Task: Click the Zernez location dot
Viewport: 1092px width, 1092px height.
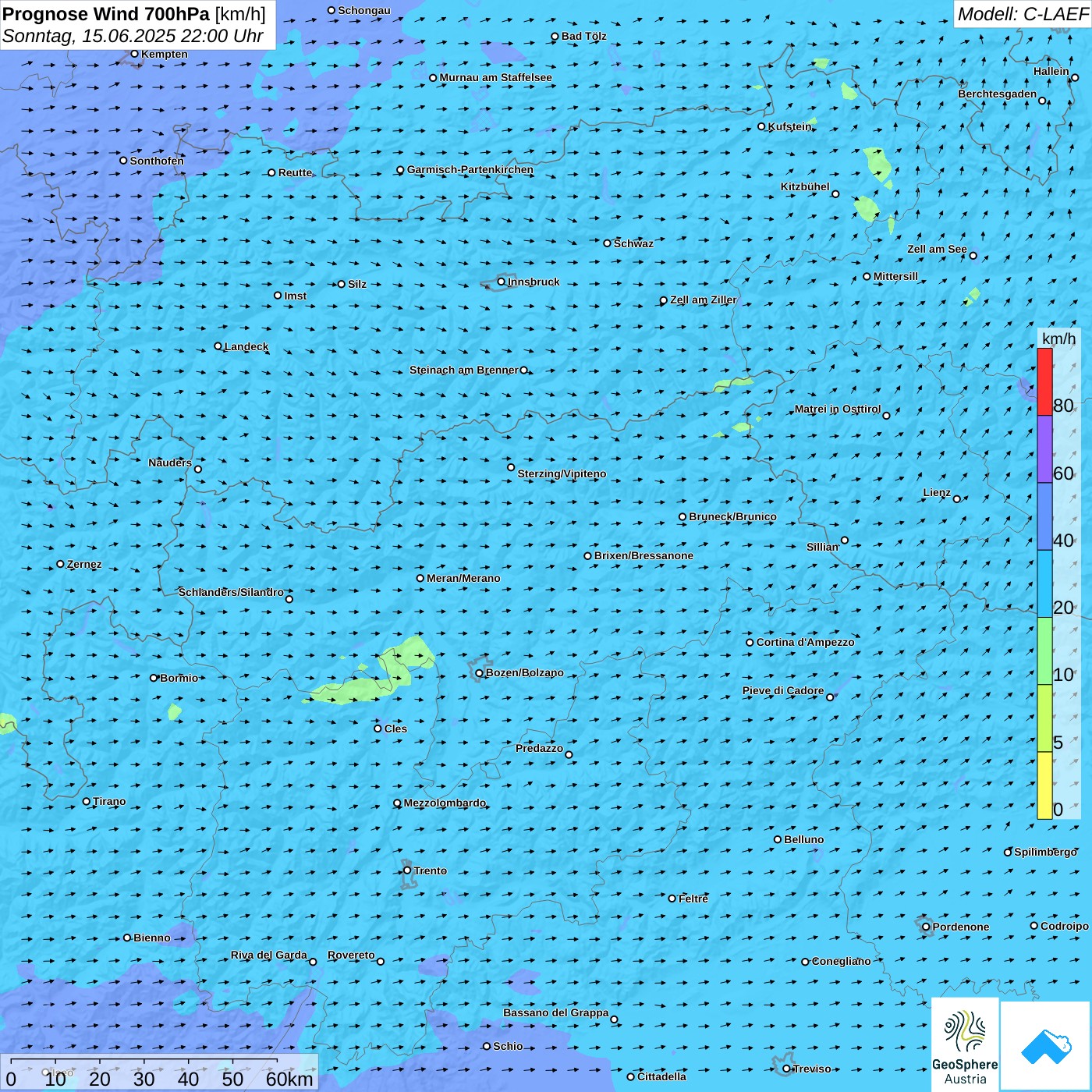Action: (60, 564)
